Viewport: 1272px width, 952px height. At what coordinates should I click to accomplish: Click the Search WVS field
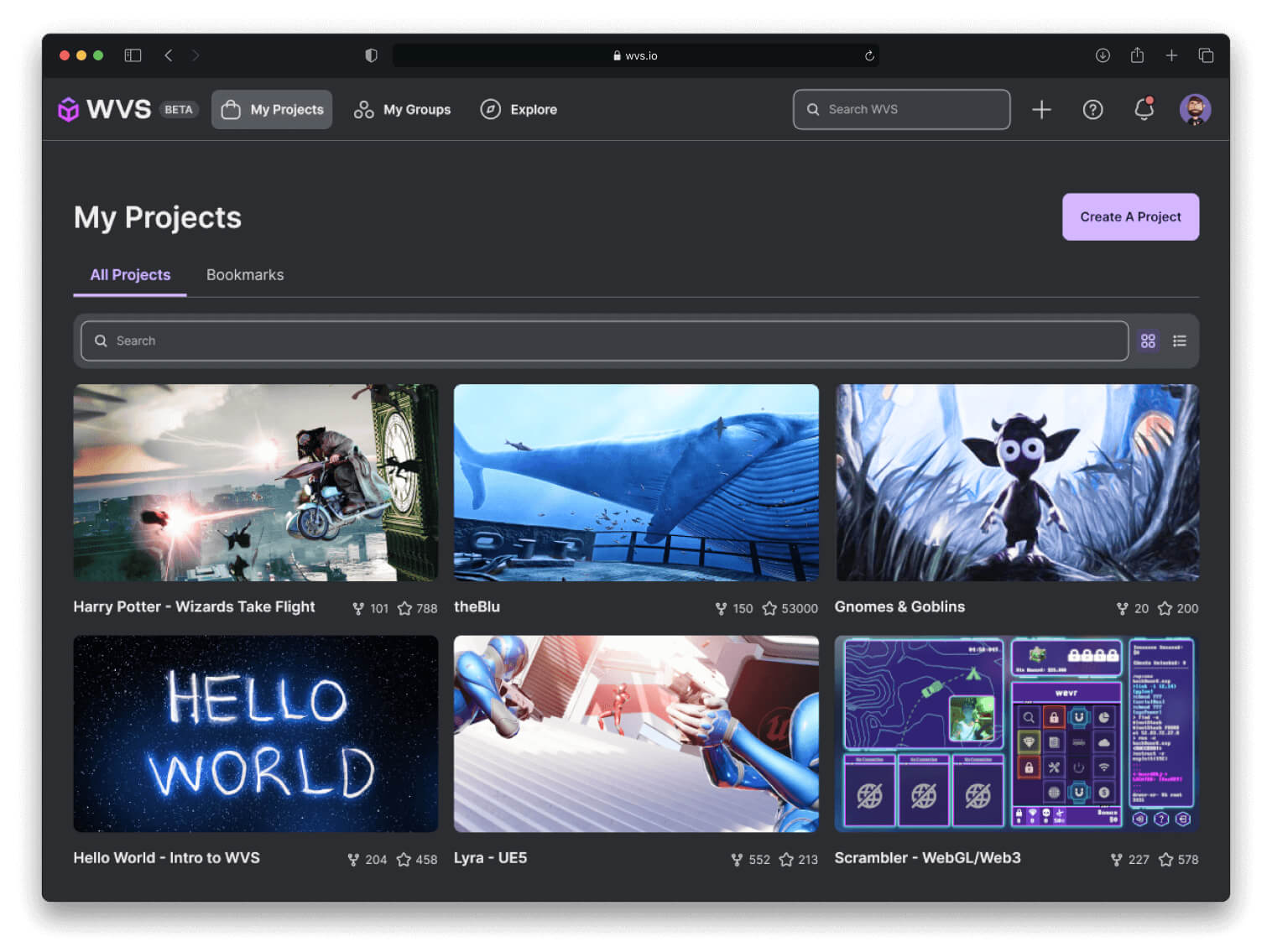tap(902, 110)
